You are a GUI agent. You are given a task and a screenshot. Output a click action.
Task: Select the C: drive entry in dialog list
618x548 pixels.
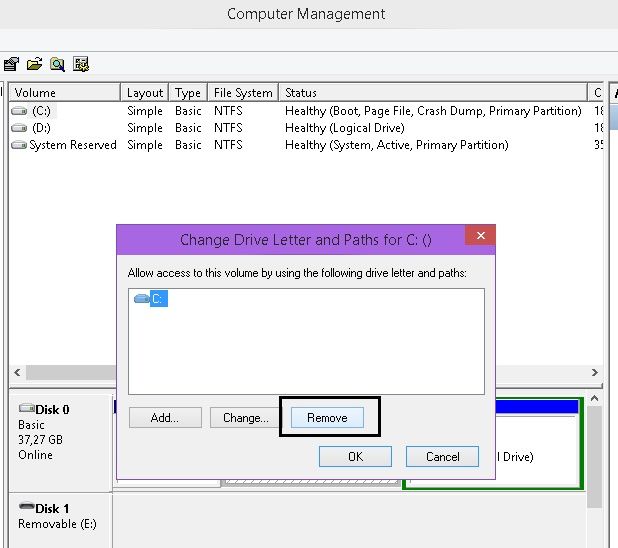coord(151,298)
